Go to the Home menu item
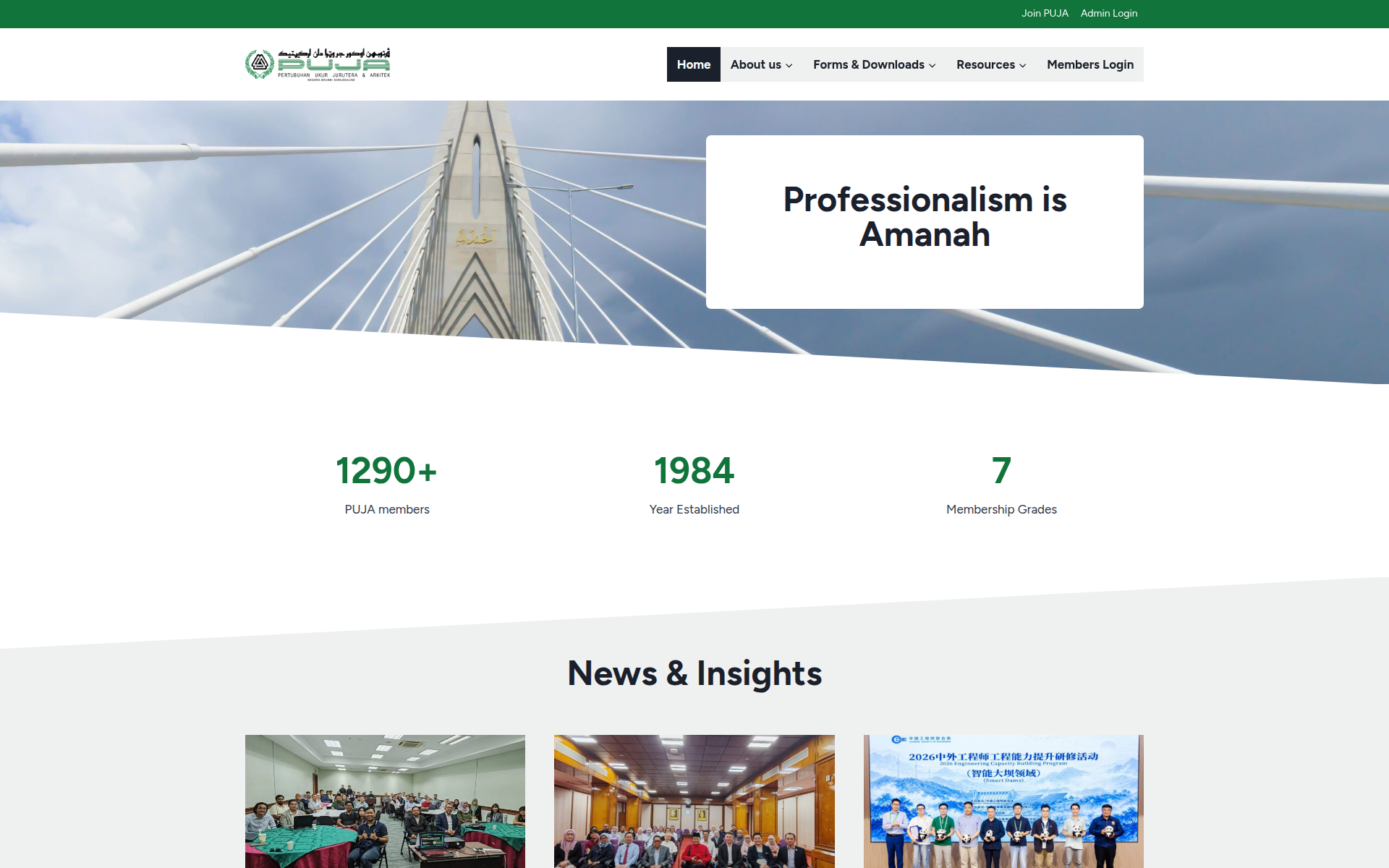This screenshot has height=868, width=1389. point(693,64)
